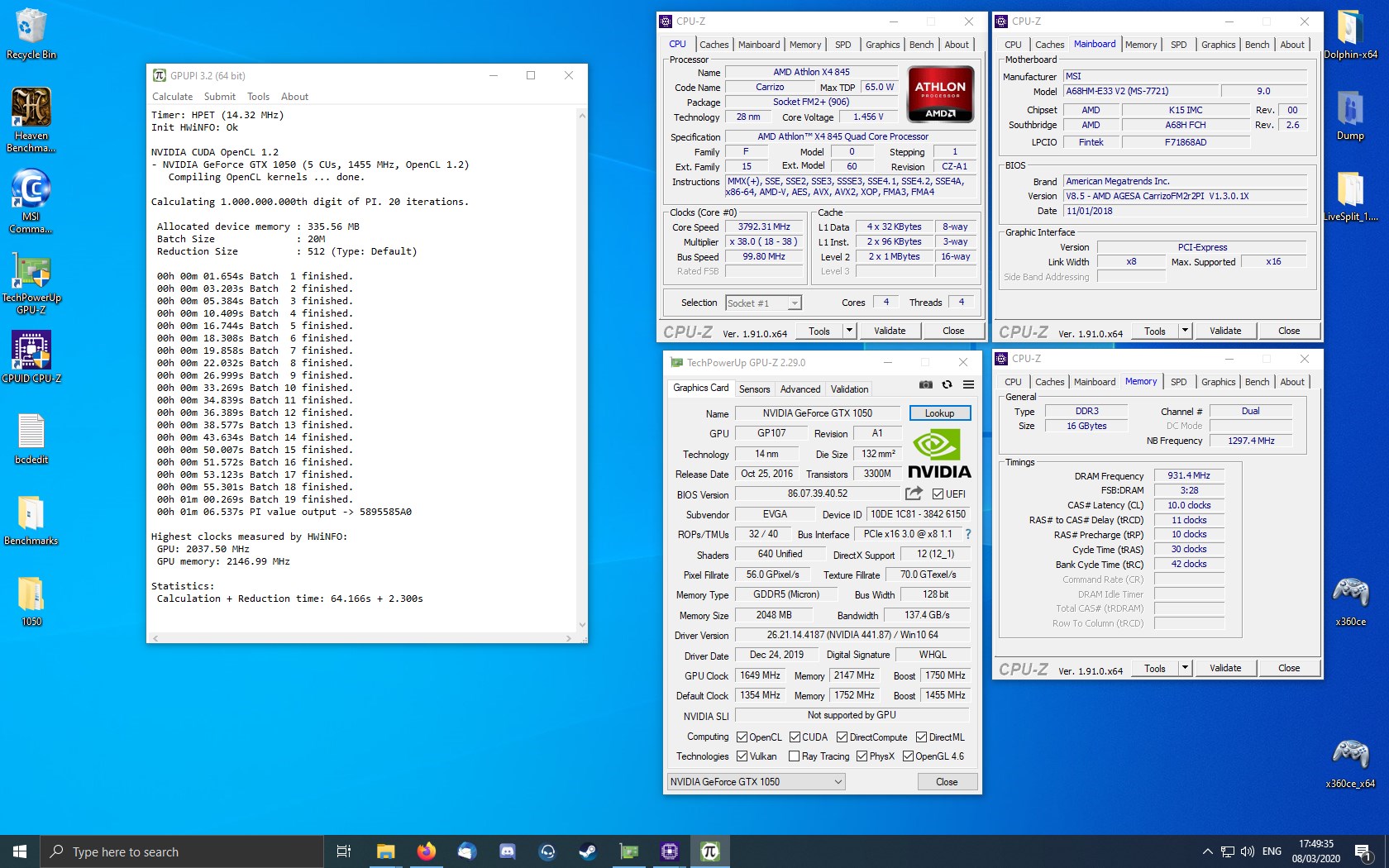This screenshot has height=868, width=1389.
Task: Open Task View on the taskbar
Action: click(x=344, y=851)
